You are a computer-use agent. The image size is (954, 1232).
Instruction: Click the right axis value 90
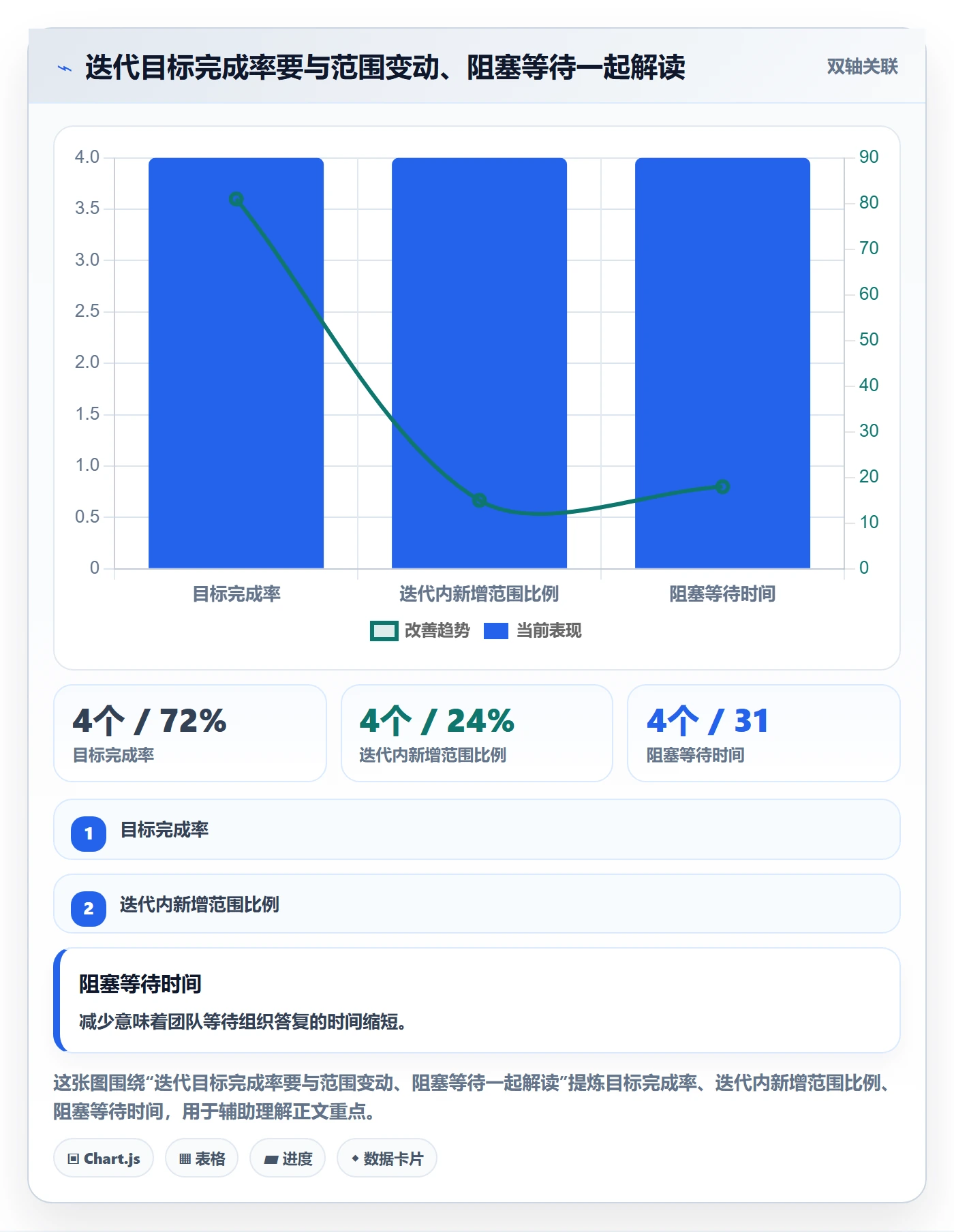click(869, 157)
